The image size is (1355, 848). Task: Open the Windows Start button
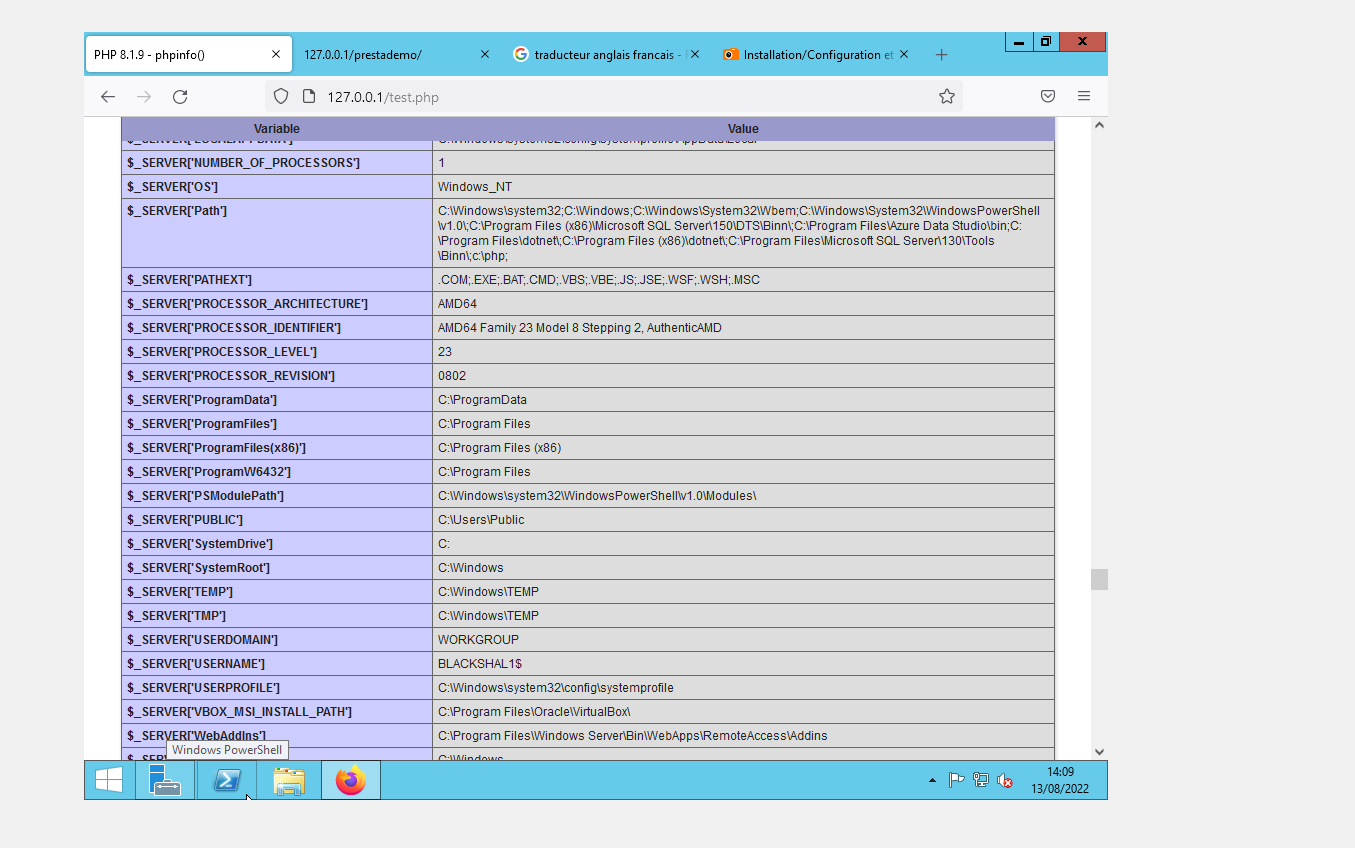[x=109, y=780]
